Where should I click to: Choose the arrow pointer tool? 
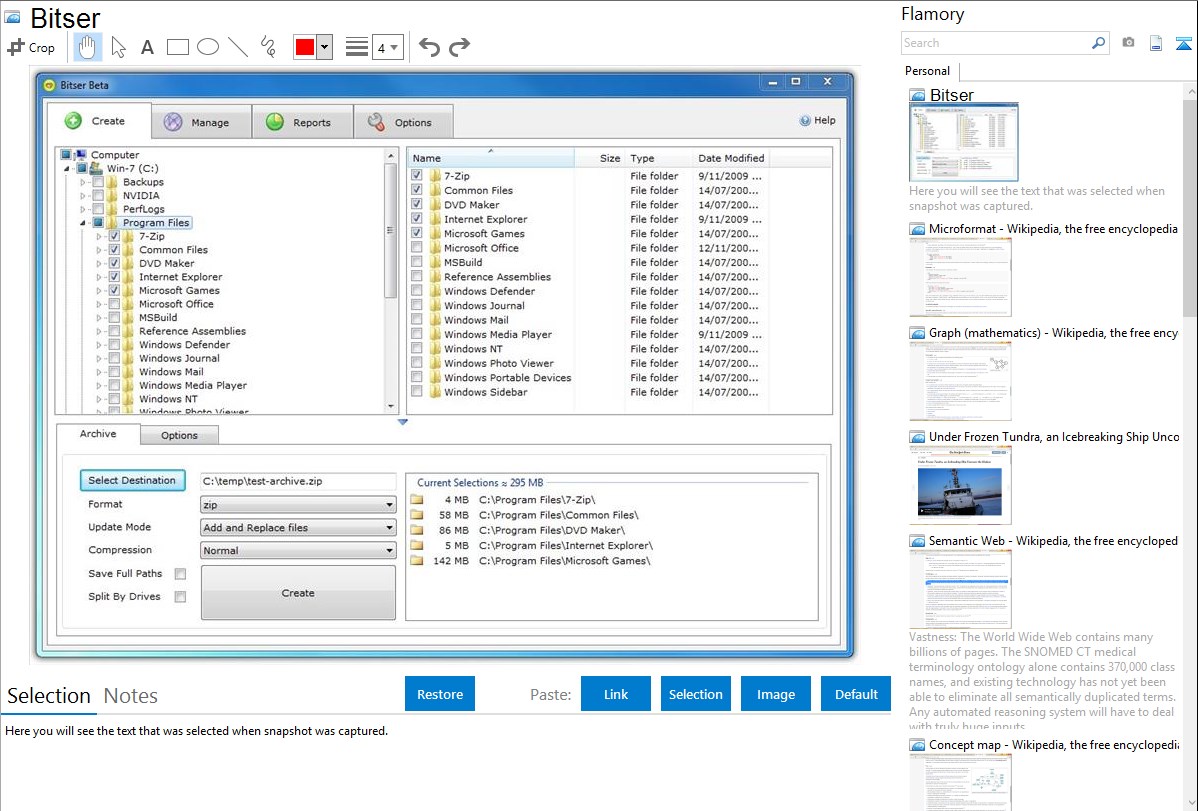tap(118, 47)
